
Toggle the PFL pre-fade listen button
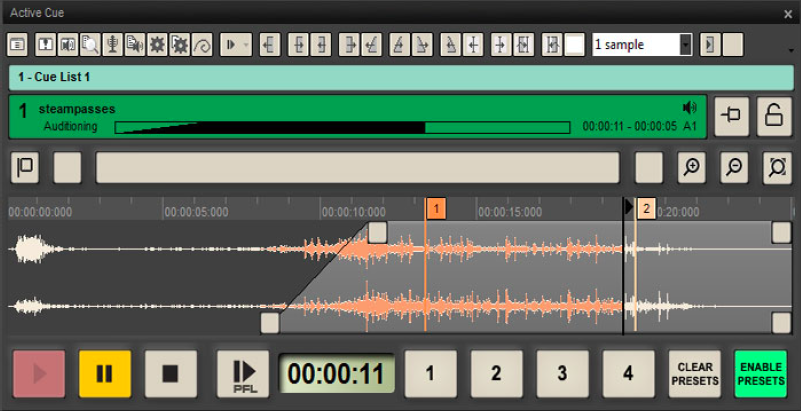[x=243, y=374]
